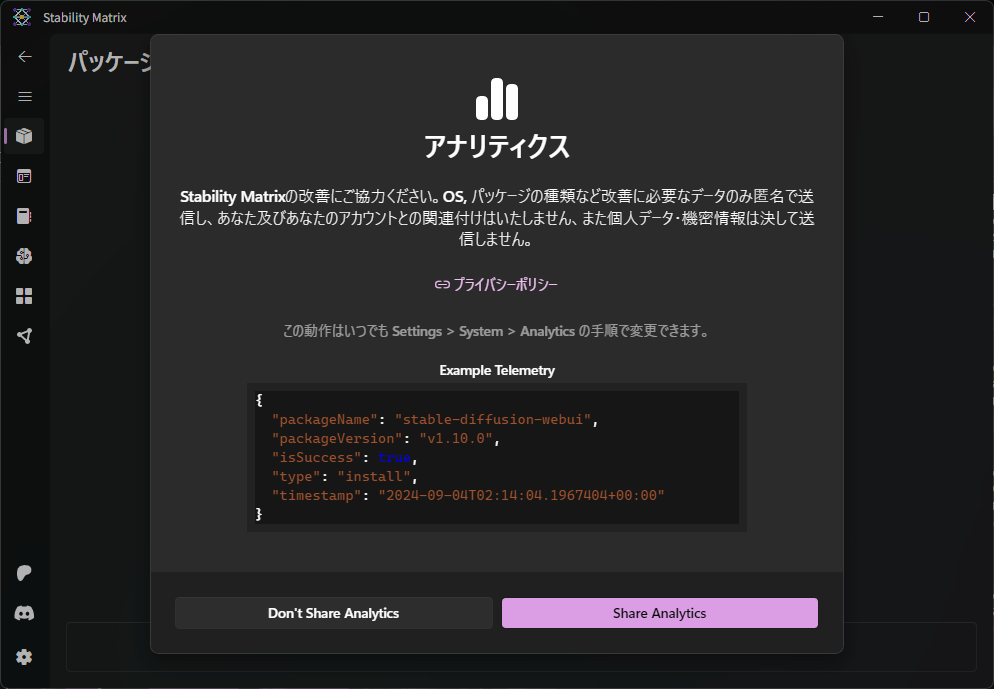Open the Discord link icon

[x=25, y=614]
